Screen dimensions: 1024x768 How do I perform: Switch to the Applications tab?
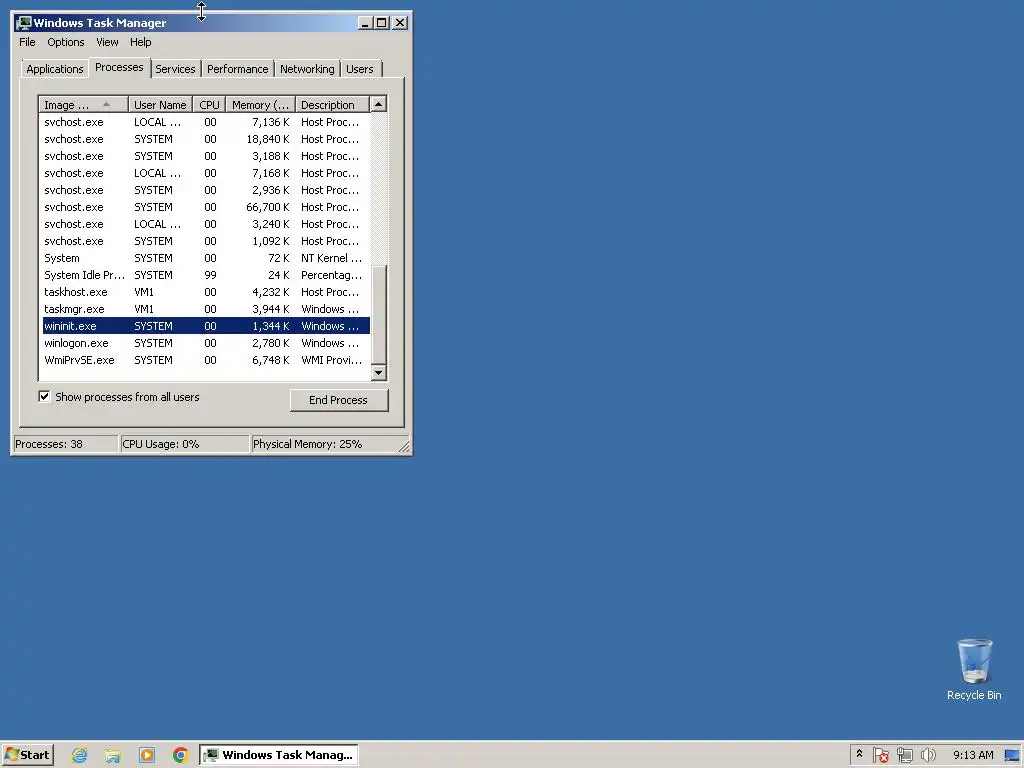pyautogui.click(x=54, y=69)
